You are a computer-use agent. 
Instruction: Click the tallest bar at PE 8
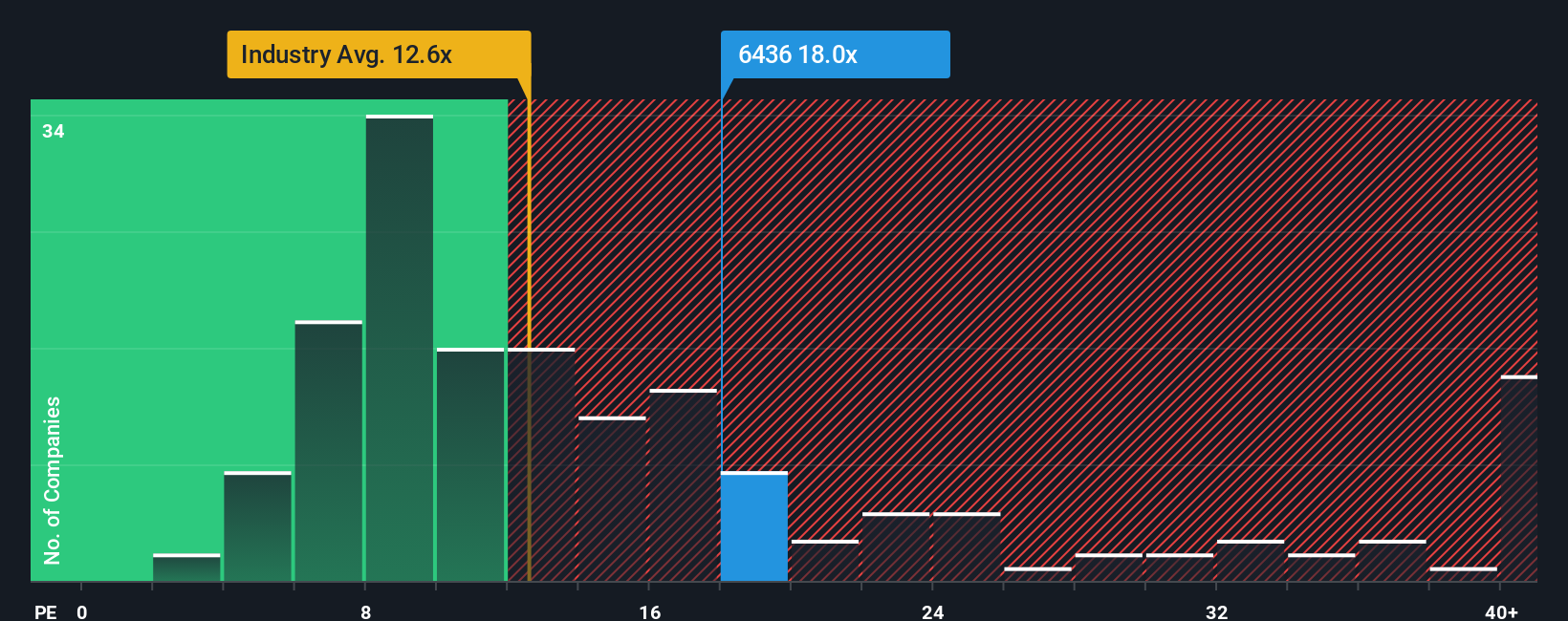[x=400, y=348]
